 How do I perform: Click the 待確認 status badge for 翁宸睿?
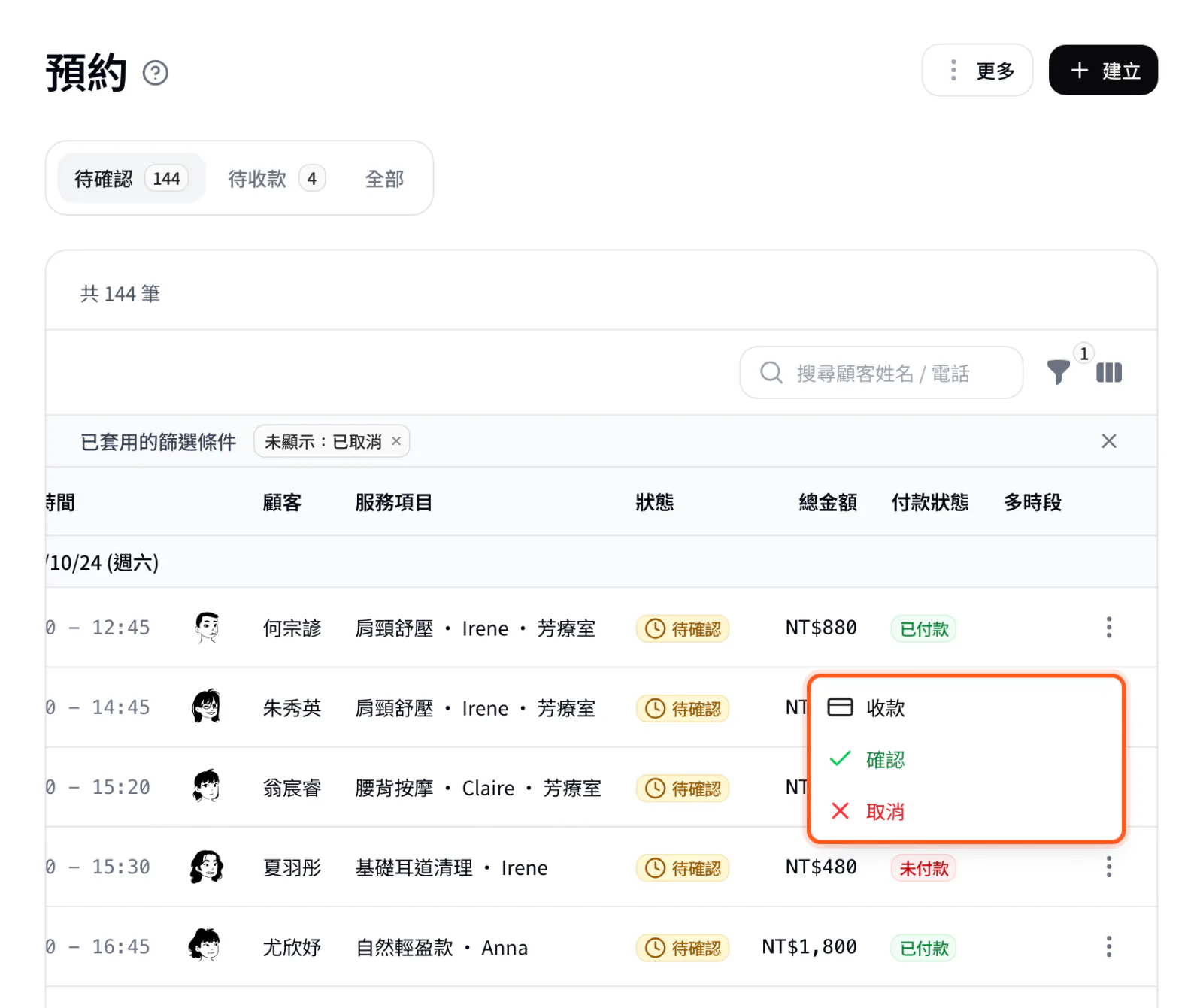pos(683,788)
